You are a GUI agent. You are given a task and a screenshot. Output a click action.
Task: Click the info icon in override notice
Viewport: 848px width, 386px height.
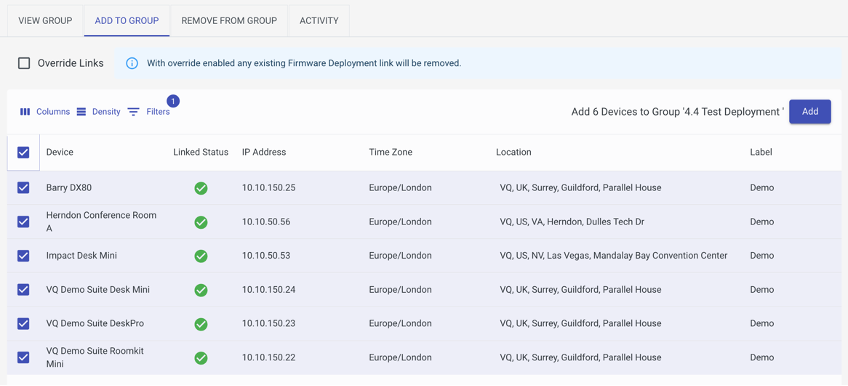(x=131, y=63)
